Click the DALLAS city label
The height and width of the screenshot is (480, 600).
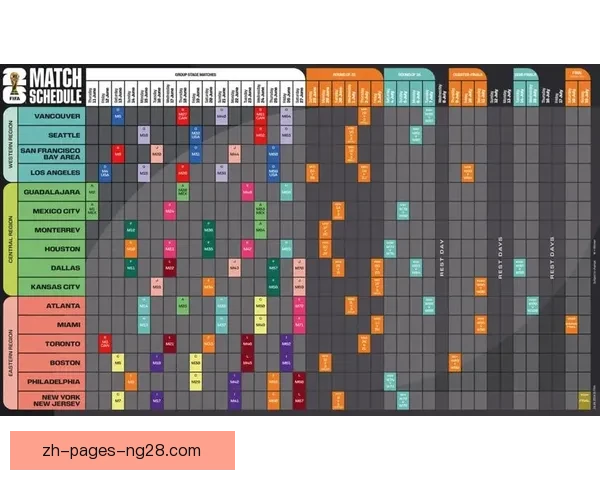[51, 268]
